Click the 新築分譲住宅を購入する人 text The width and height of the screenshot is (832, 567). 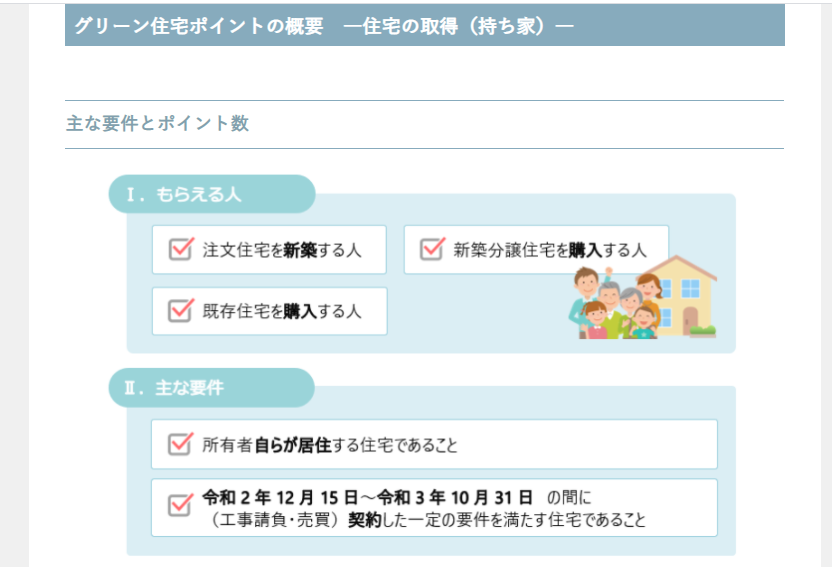[550, 249]
